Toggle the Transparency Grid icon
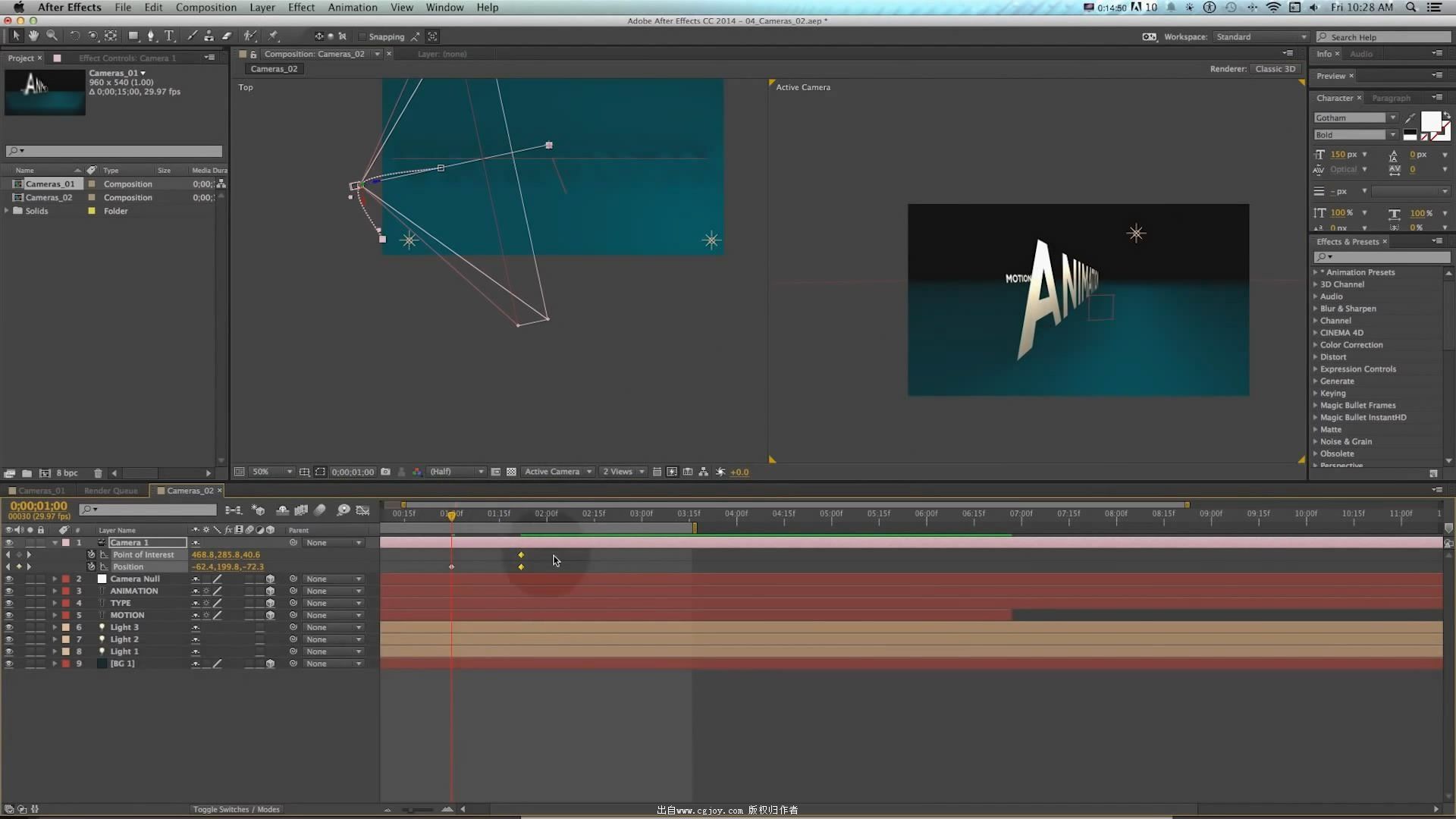The width and height of the screenshot is (1456, 819). click(x=511, y=472)
